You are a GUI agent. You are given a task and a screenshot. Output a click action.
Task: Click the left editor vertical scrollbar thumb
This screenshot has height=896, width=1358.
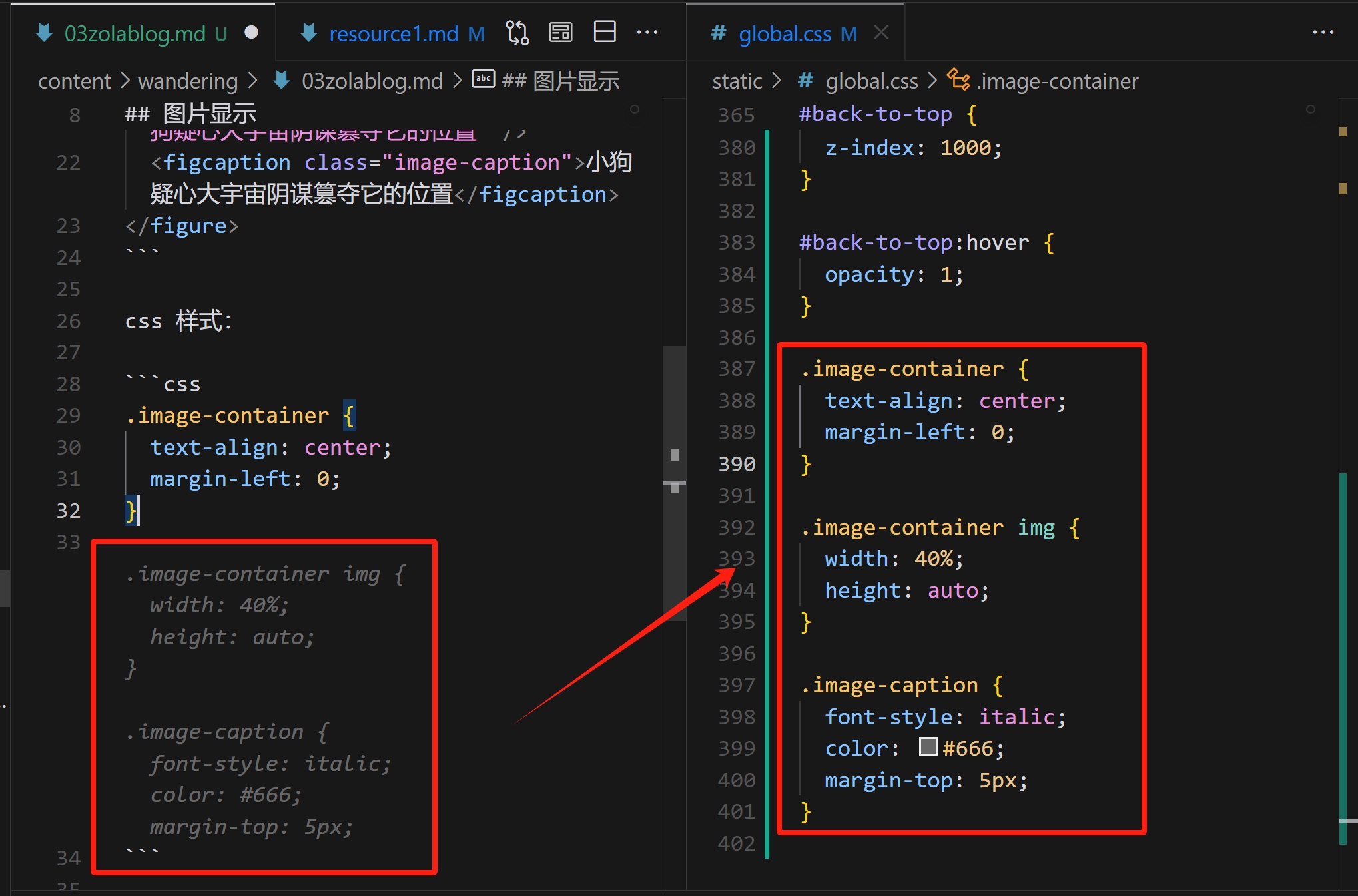[x=675, y=483]
